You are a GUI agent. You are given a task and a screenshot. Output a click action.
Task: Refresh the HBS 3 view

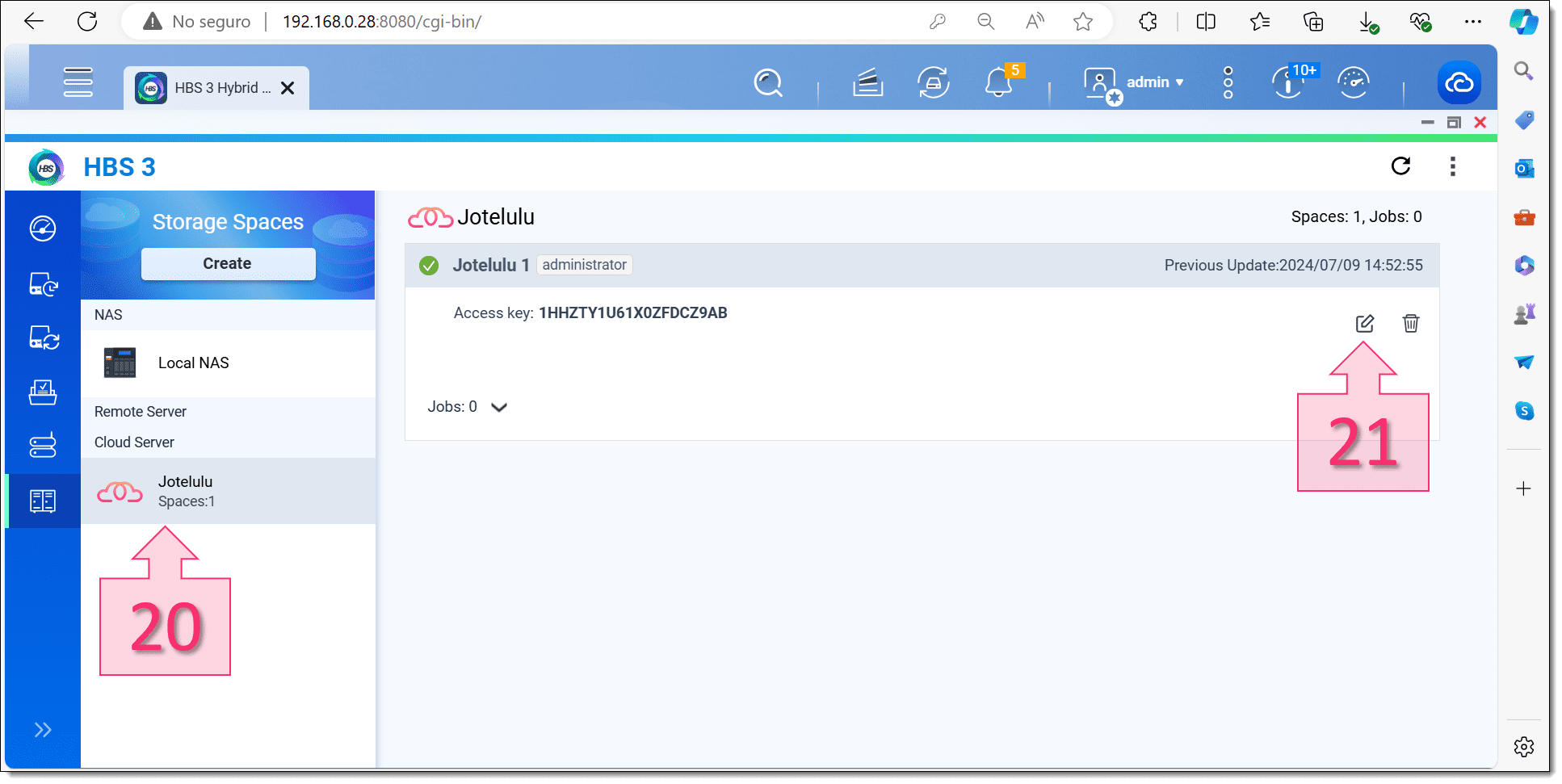click(1401, 166)
